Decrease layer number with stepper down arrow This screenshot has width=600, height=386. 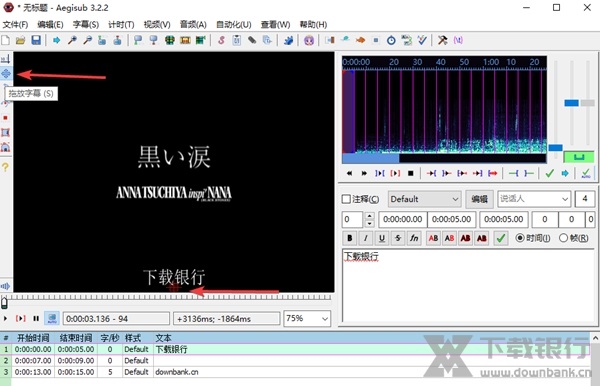tap(369, 223)
